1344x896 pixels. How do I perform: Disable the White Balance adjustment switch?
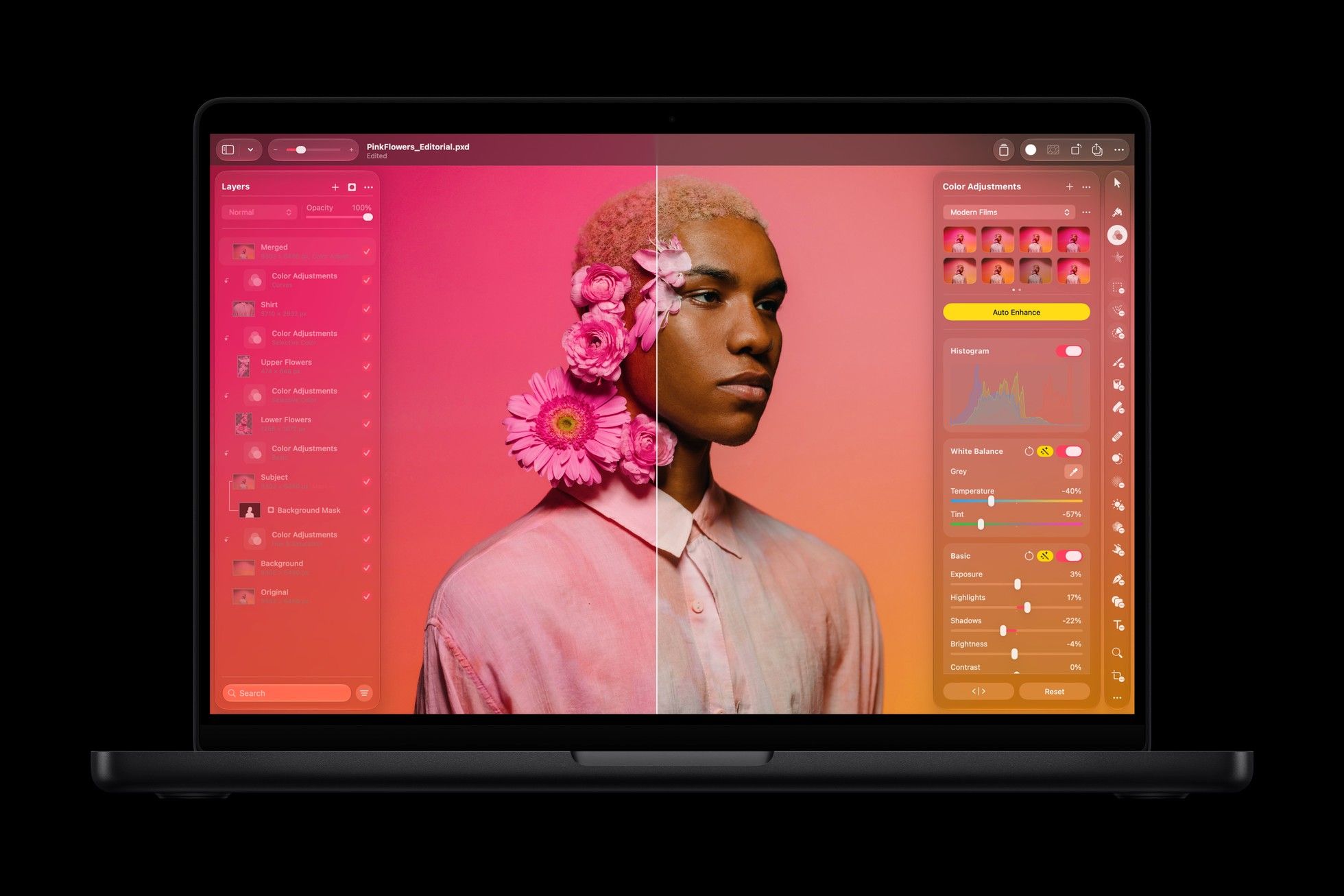pos(1069,451)
